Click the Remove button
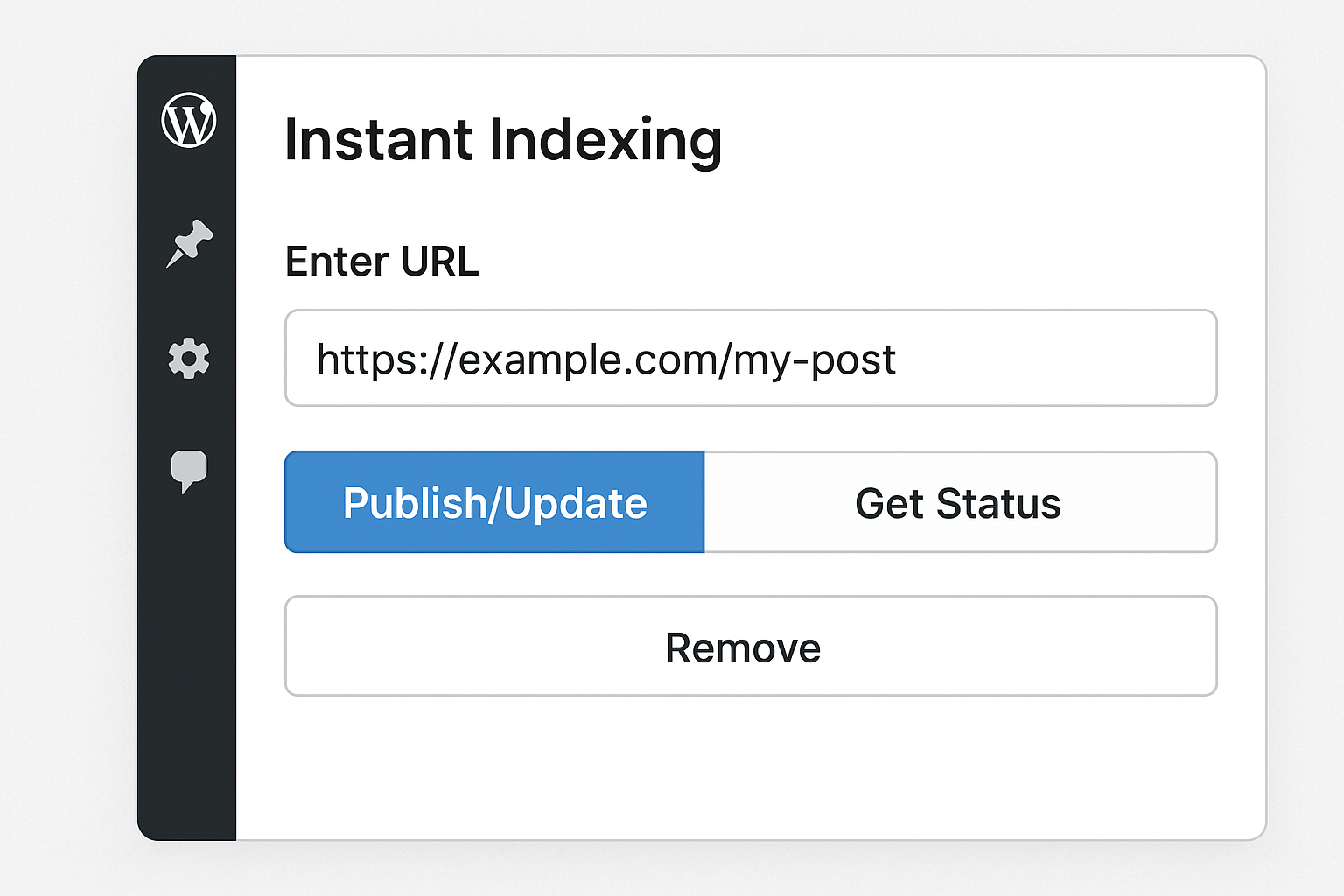Screen dimensions: 1344x896 (751, 646)
